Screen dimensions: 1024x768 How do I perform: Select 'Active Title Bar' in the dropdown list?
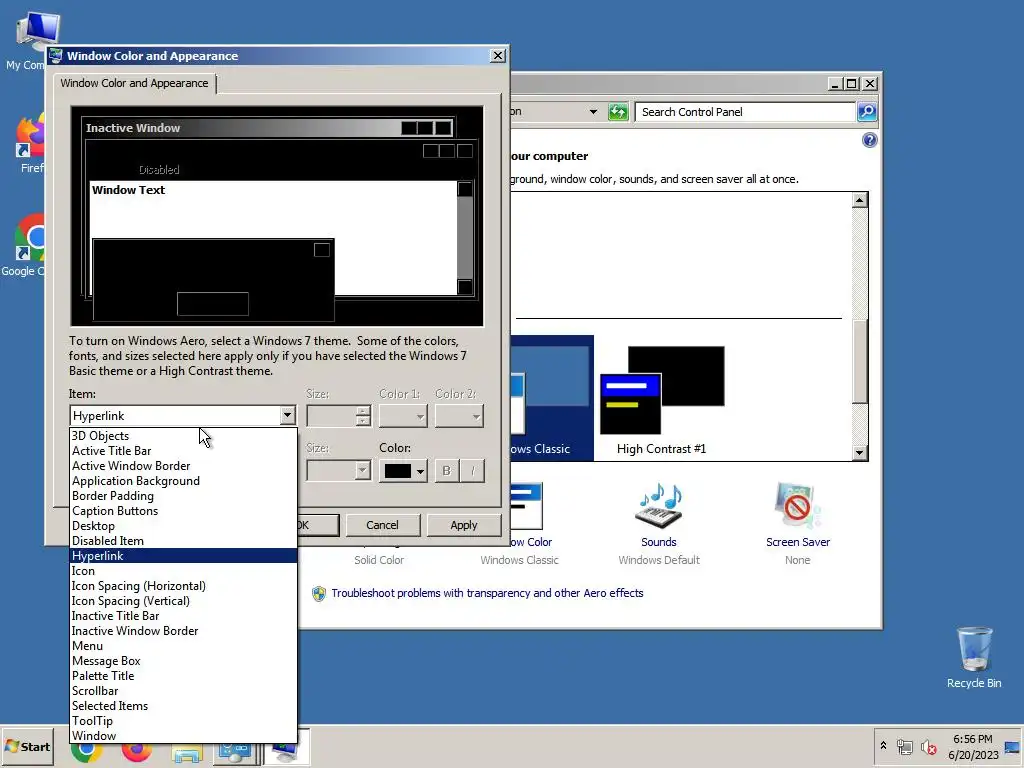[183, 451]
